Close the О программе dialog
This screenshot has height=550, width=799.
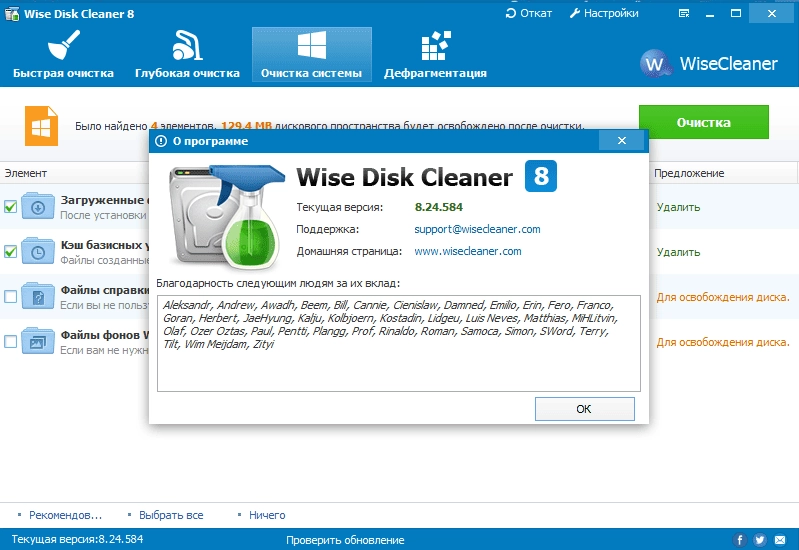pyautogui.click(x=622, y=141)
